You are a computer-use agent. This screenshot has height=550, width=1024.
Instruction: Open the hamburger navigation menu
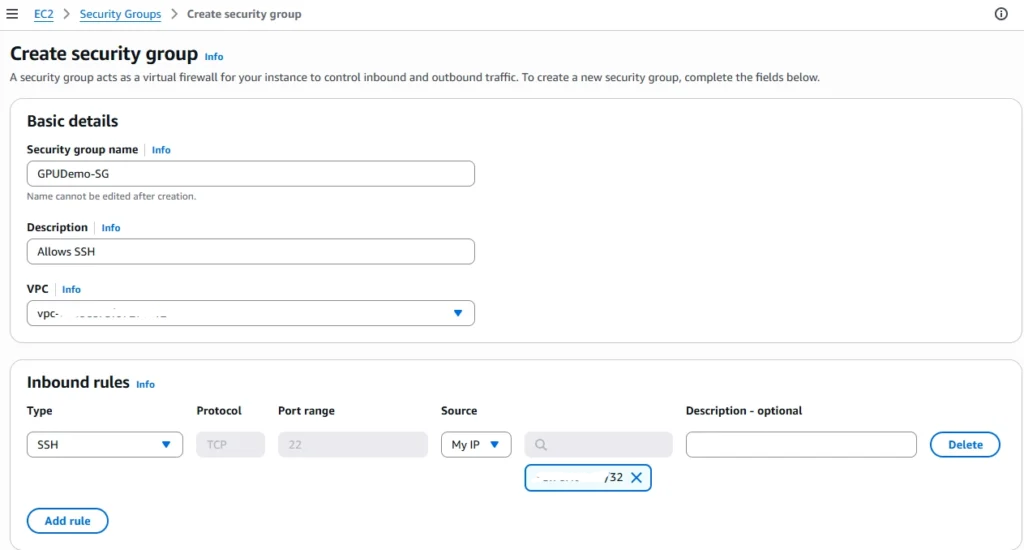tap(12, 14)
